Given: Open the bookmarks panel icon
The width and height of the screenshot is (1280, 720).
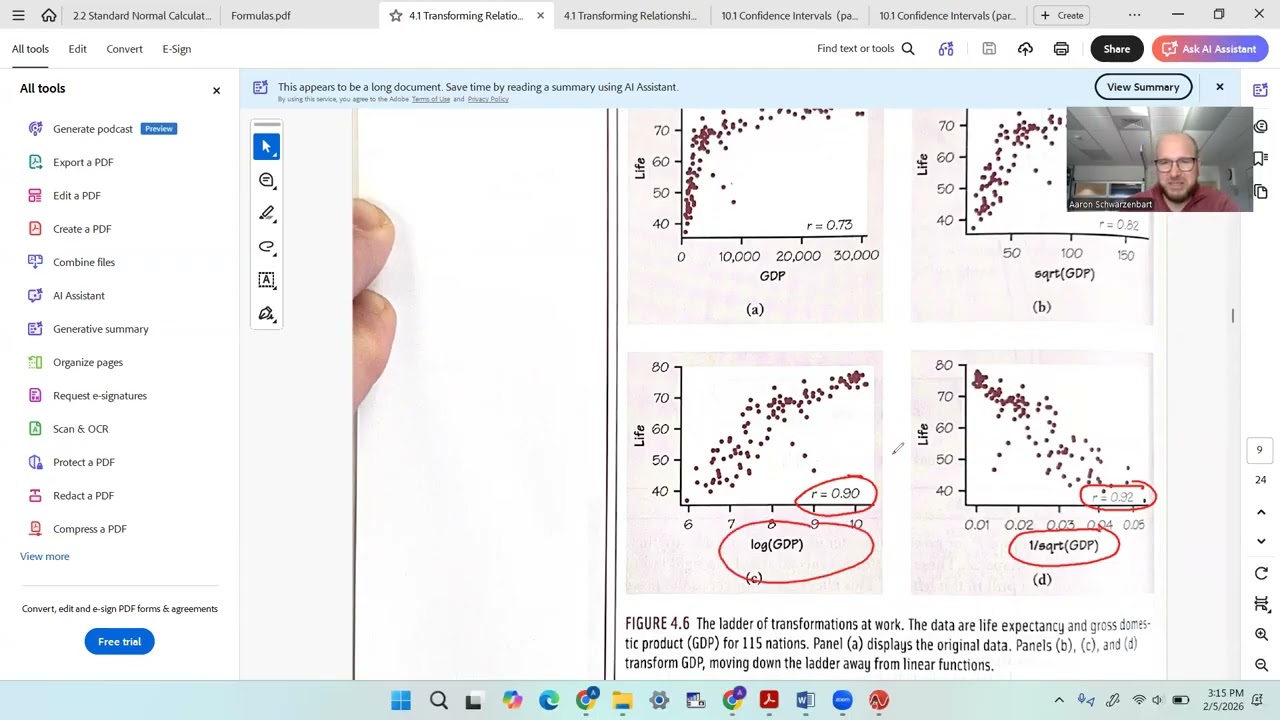Looking at the screenshot, I should point(1261,157).
